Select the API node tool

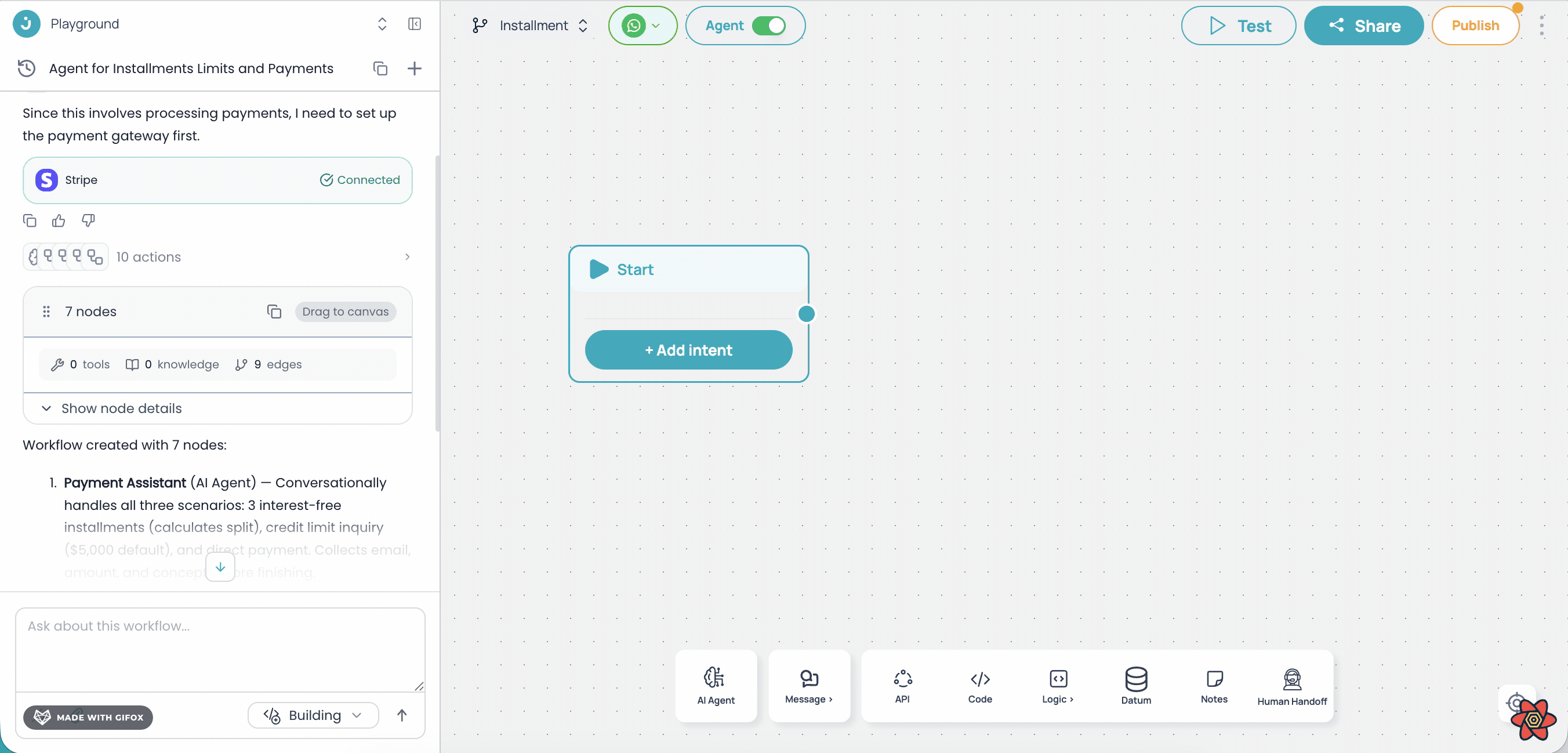tap(903, 686)
